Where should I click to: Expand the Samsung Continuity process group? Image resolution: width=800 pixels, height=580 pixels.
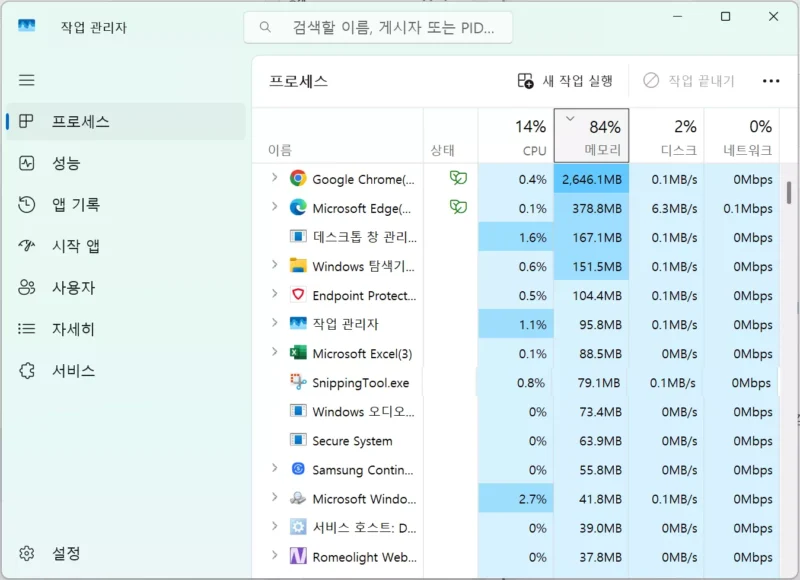point(274,468)
